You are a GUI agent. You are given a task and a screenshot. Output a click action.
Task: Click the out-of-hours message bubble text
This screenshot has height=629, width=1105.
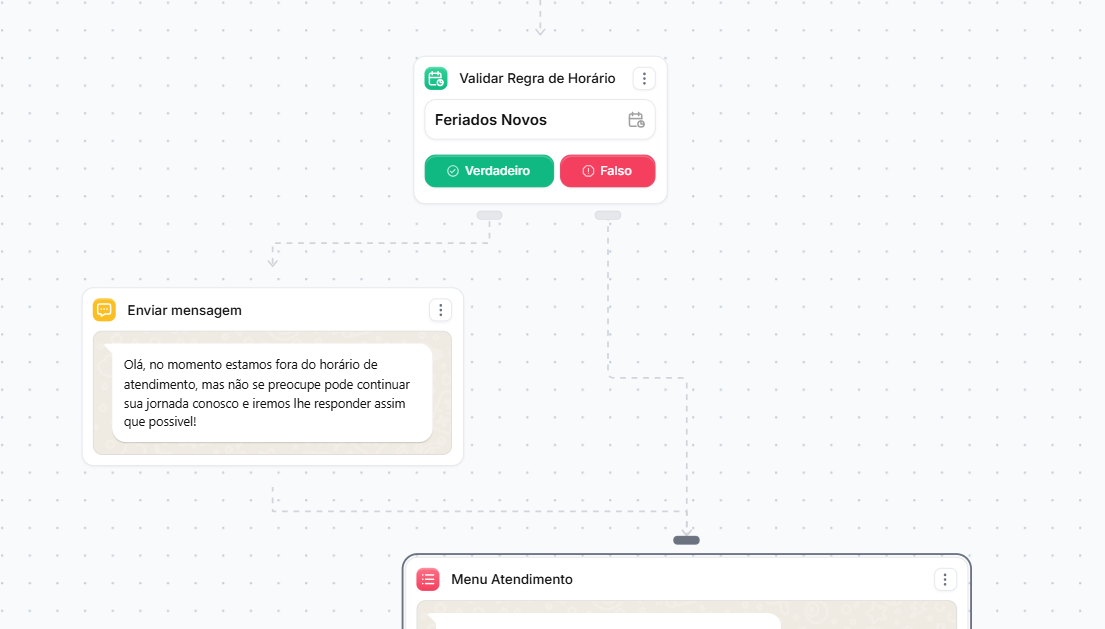coord(267,393)
